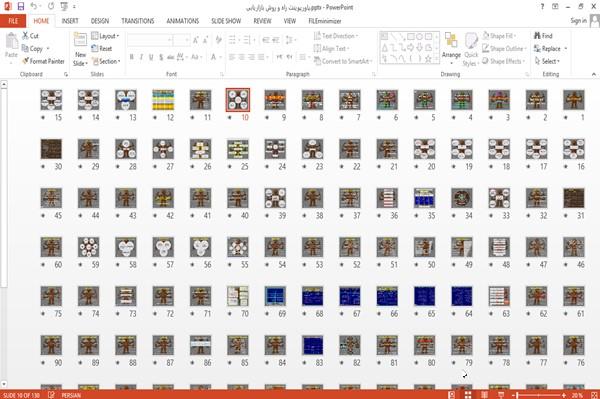This screenshot has width=600, height=399.
Task: Click the PERSIAN language indicator
Action: [71, 395]
